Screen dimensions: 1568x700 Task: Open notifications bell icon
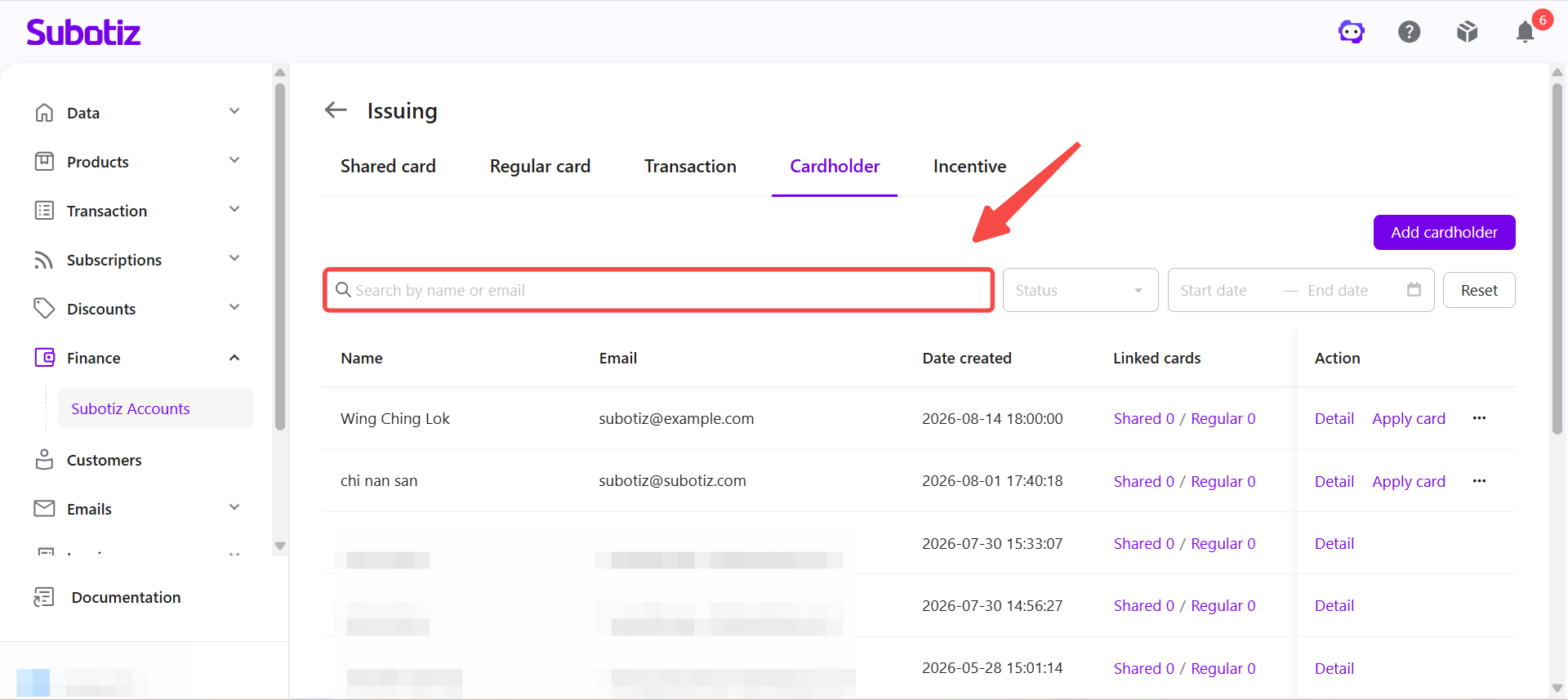point(1525,32)
